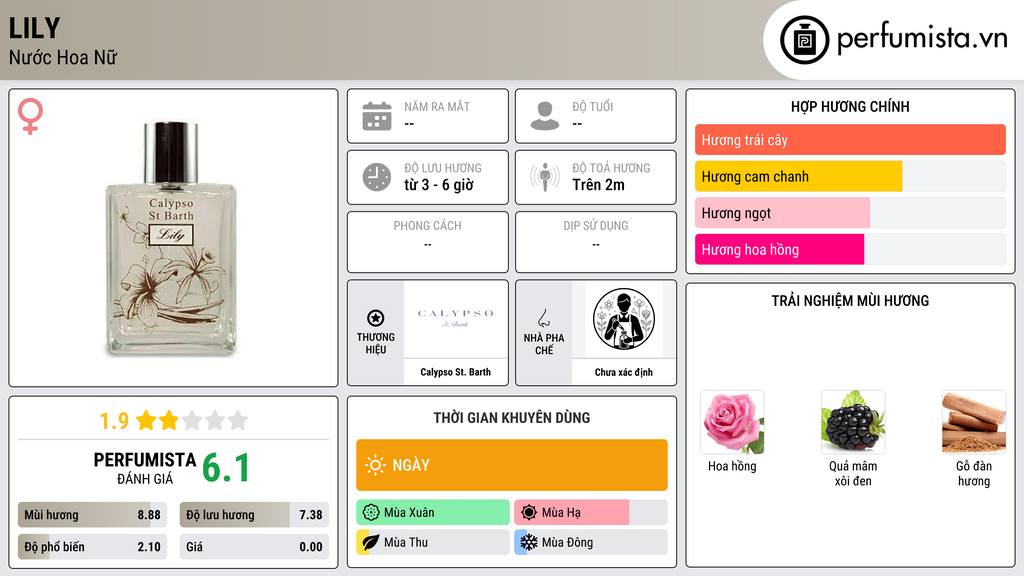Click the pink female gender symbol
Screen dimensions: 1024x576
click(x=30, y=116)
